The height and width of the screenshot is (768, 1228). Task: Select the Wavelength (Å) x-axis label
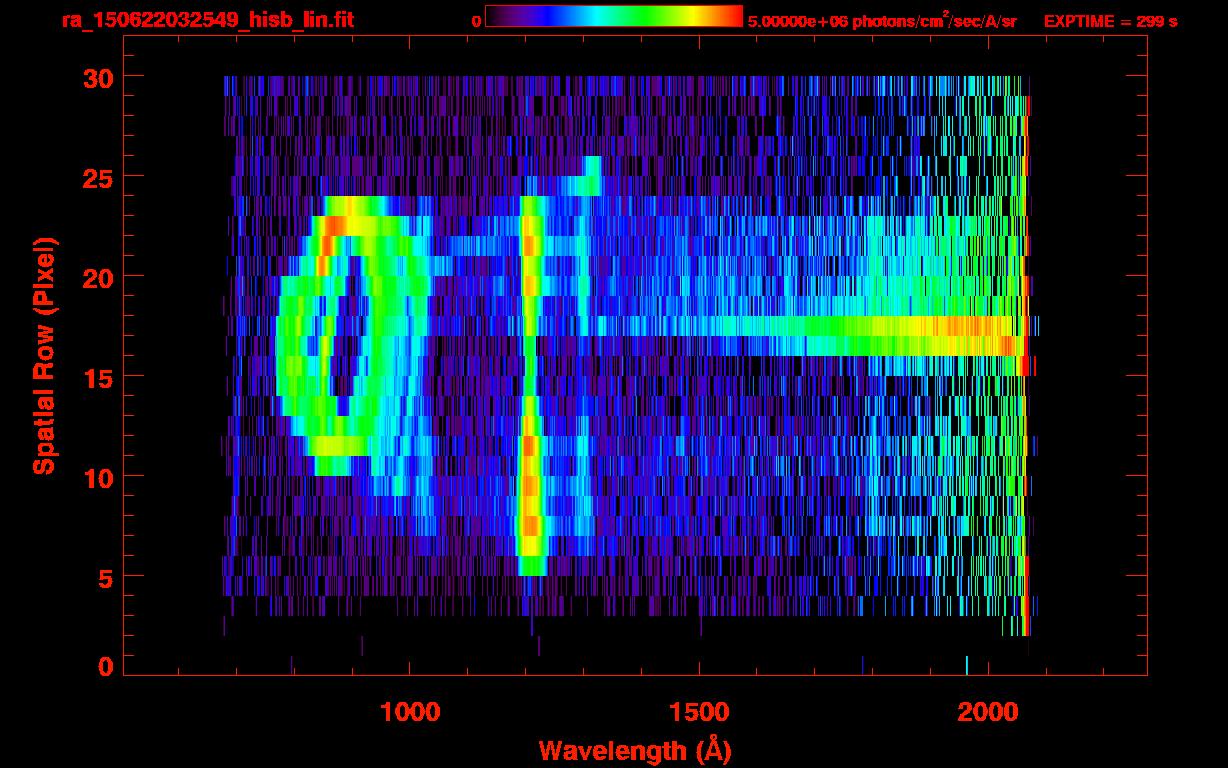pyautogui.click(x=632, y=750)
